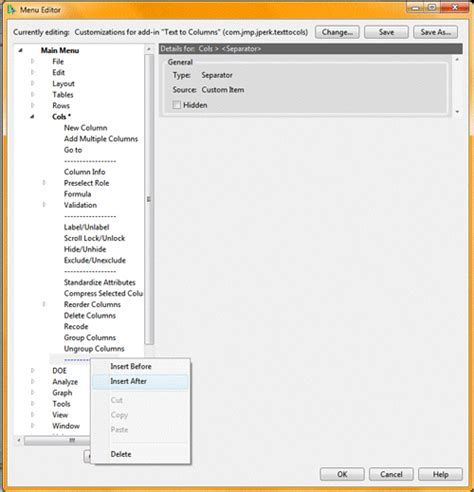Select Recode tree item
Image resolution: width=474 pixels, height=492 pixels.
[x=76, y=326]
